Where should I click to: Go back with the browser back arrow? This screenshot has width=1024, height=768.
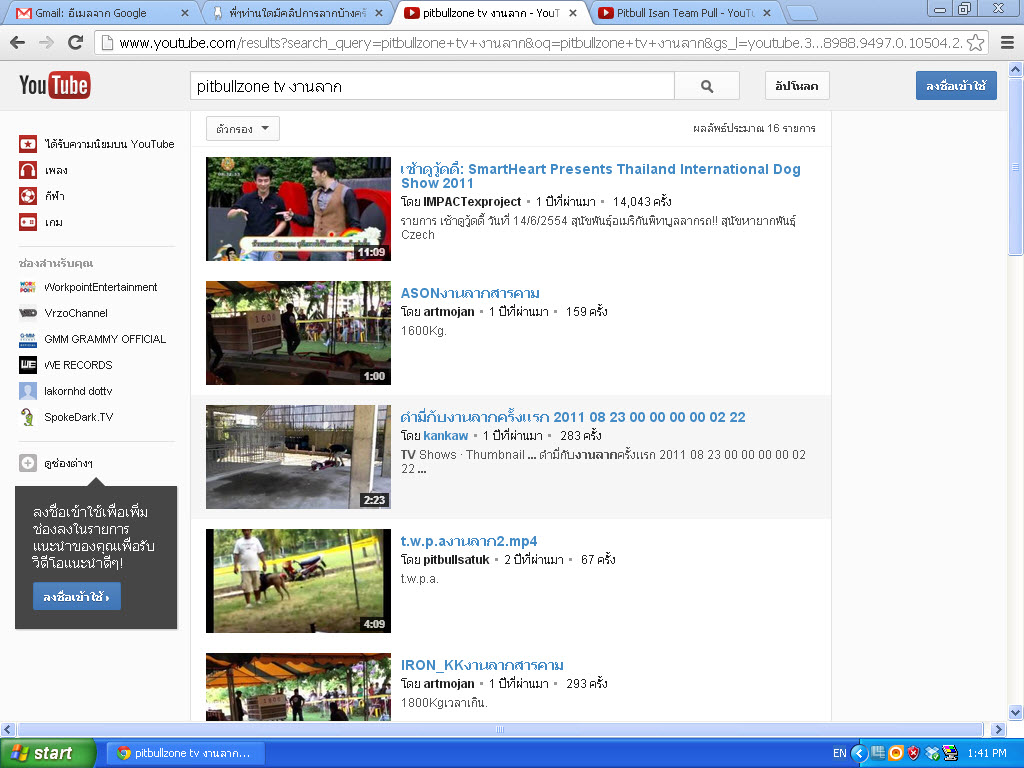(18, 43)
